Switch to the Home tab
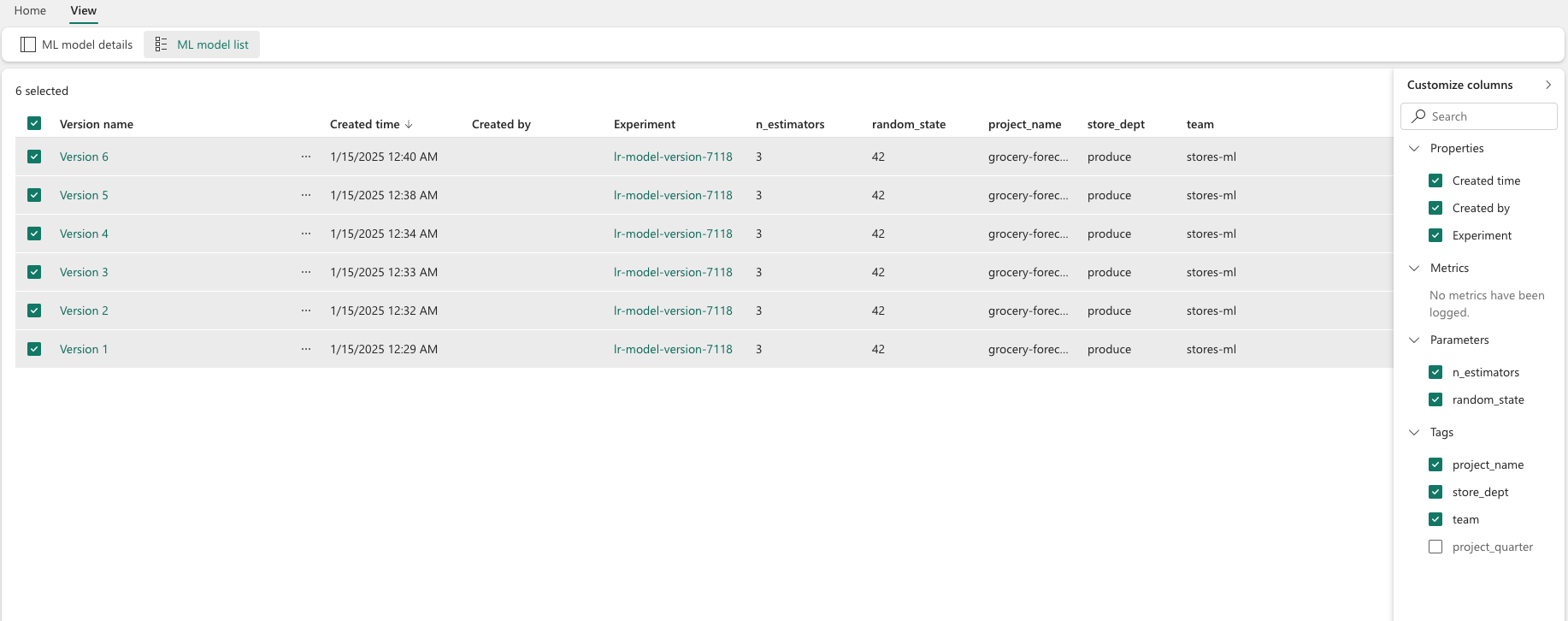Image resolution: width=1568 pixels, height=621 pixels. point(30,10)
